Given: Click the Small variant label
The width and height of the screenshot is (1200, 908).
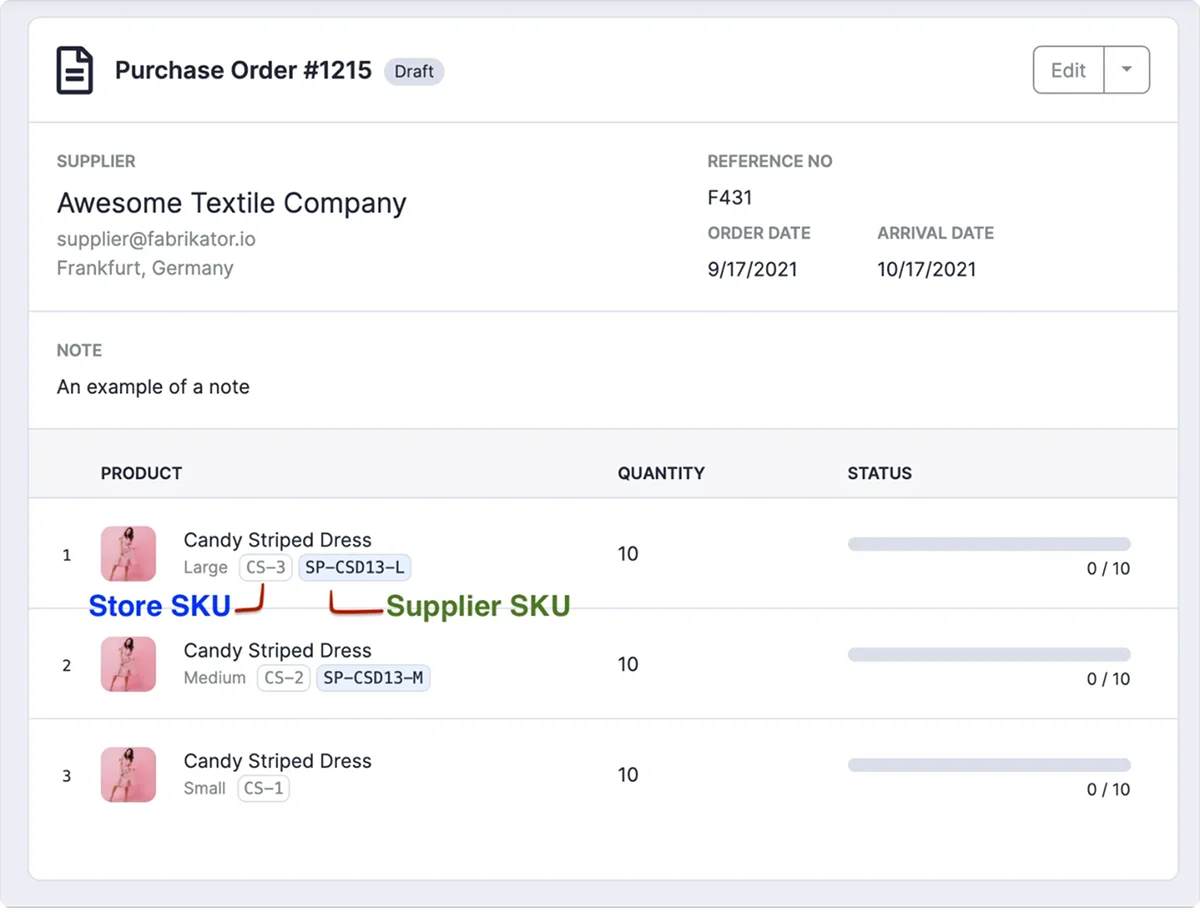Looking at the screenshot, I should pyautogui.click(x=205, y=788).
